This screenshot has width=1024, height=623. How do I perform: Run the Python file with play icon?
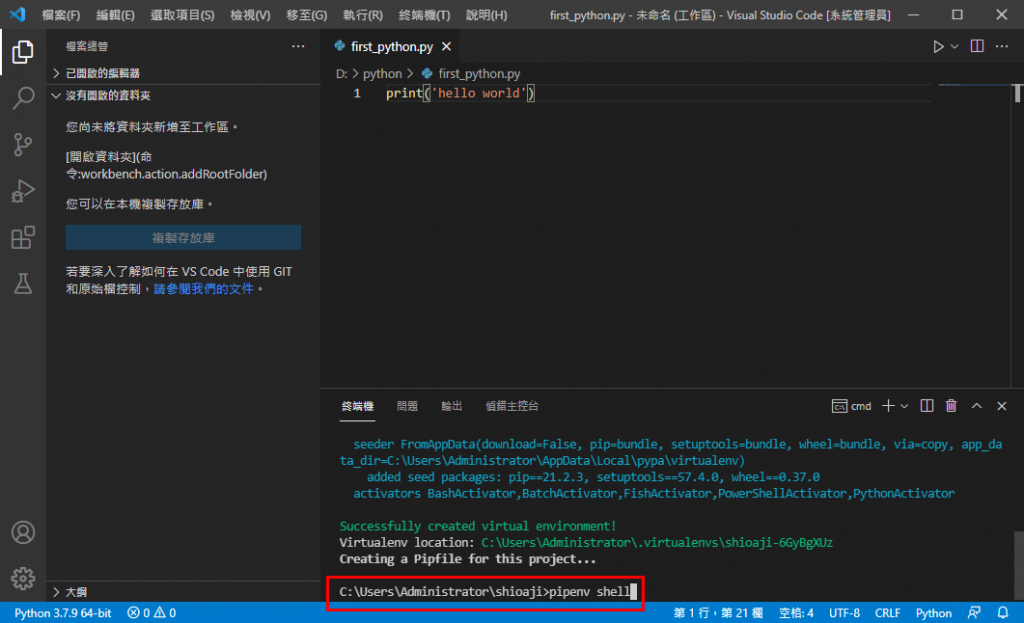938,46
